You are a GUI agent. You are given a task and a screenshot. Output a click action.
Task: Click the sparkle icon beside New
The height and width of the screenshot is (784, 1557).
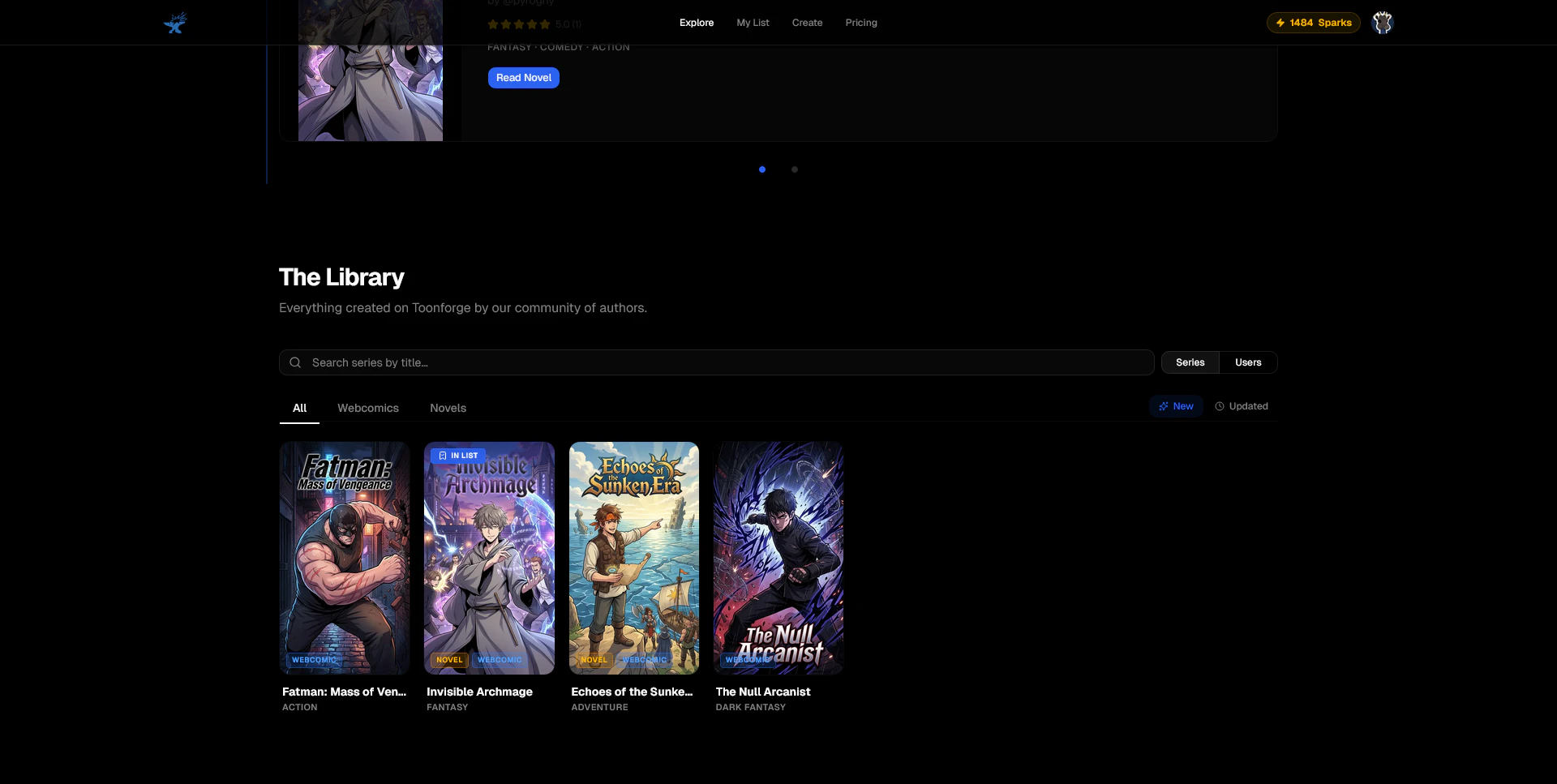[x=1164, y=406]
